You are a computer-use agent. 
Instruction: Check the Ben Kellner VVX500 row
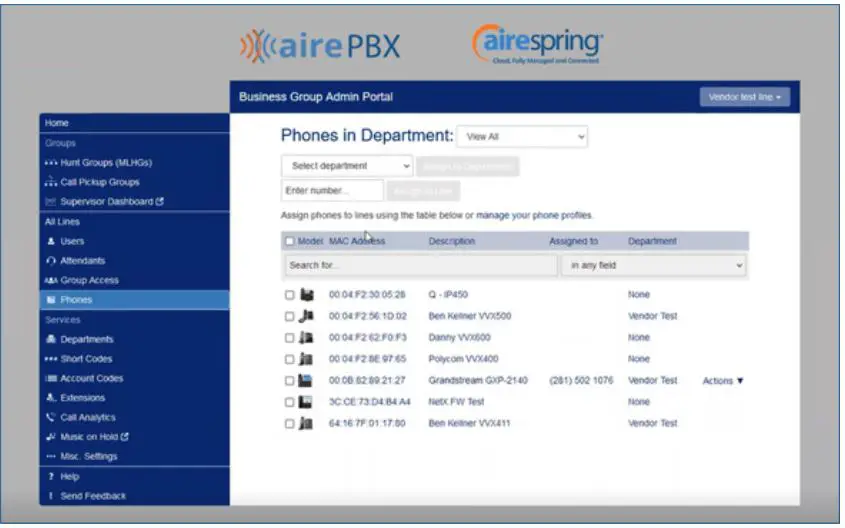[289, 316]
